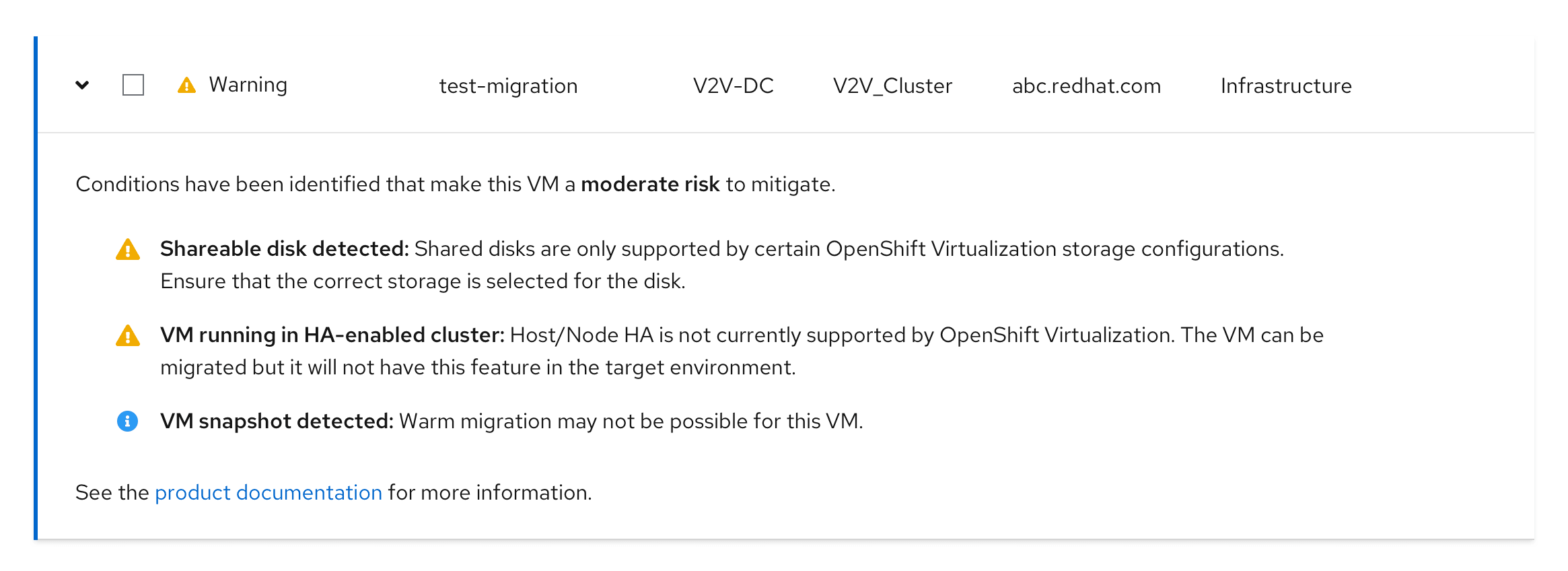This screenshot has height=571, width=1568.
Task: Click the V2V-DC datacenter cell
Action: (733, 86)
